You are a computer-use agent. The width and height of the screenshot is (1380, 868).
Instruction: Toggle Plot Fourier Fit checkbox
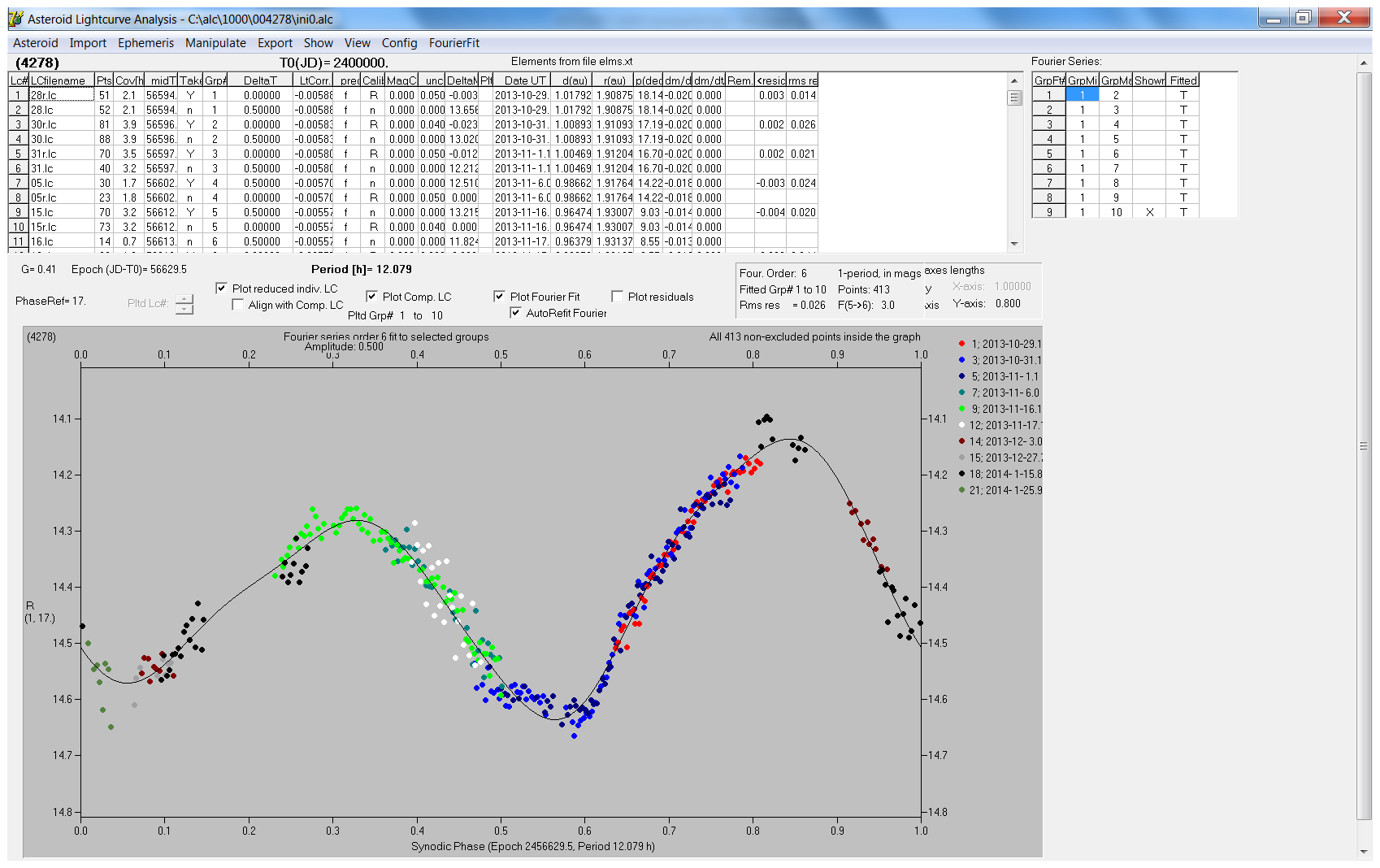(499, 296)
